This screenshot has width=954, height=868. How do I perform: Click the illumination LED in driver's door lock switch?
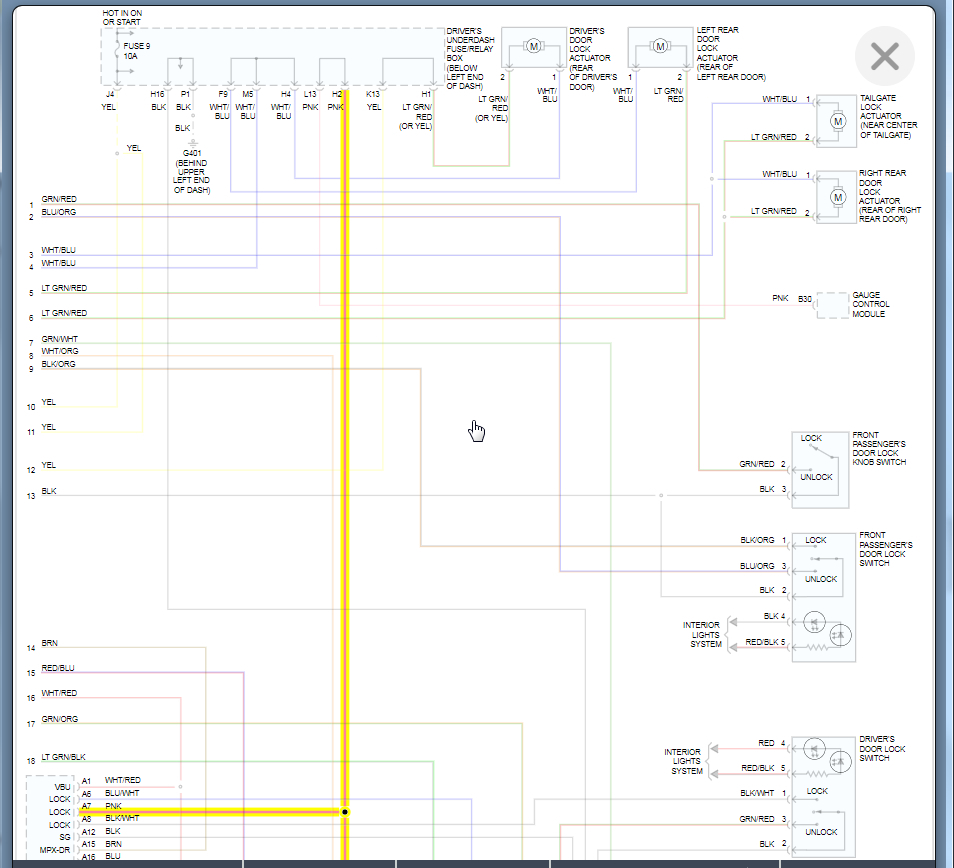click(814, 749)
